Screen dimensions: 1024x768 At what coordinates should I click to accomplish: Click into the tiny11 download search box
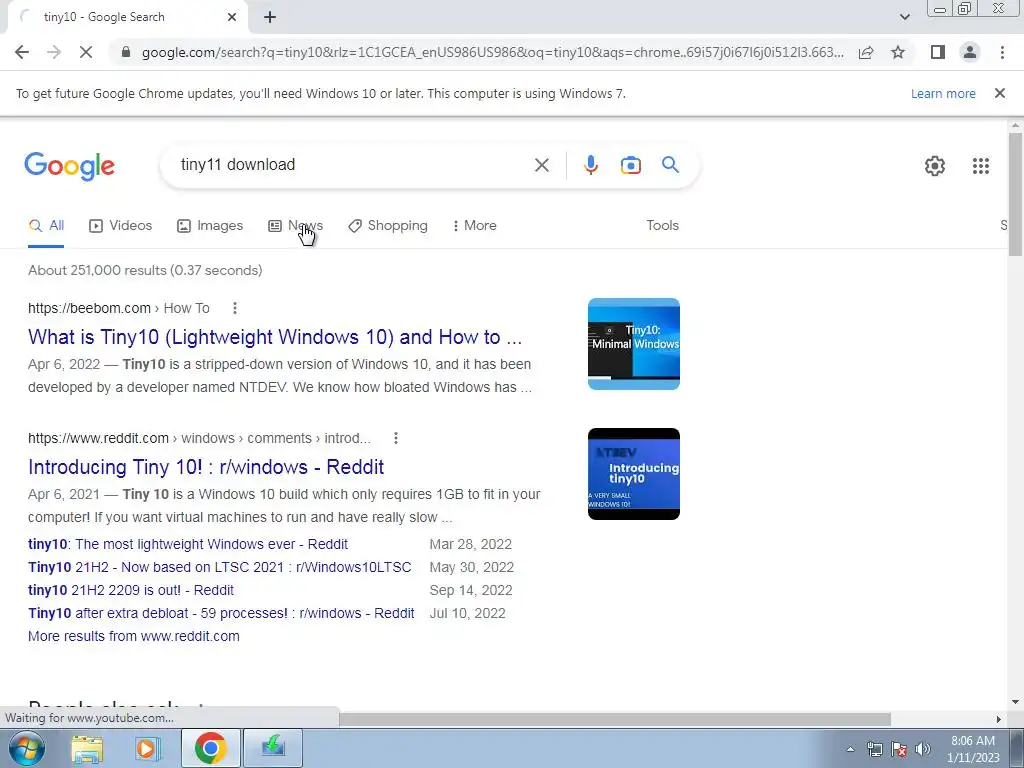pos(353,165)
